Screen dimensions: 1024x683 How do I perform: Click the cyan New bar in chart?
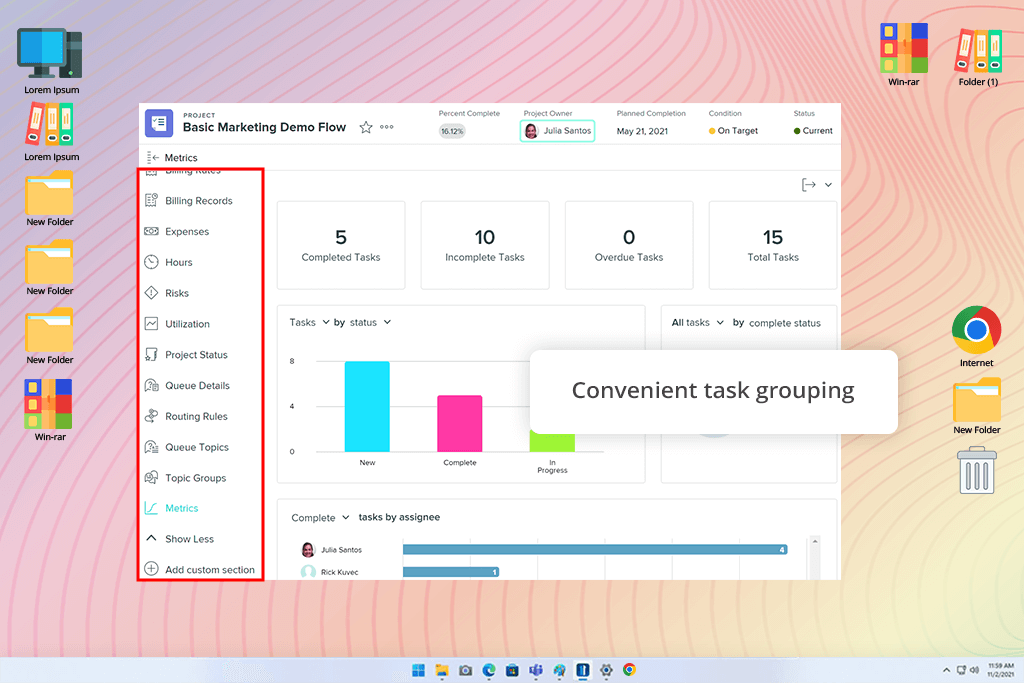pos(367,406)
